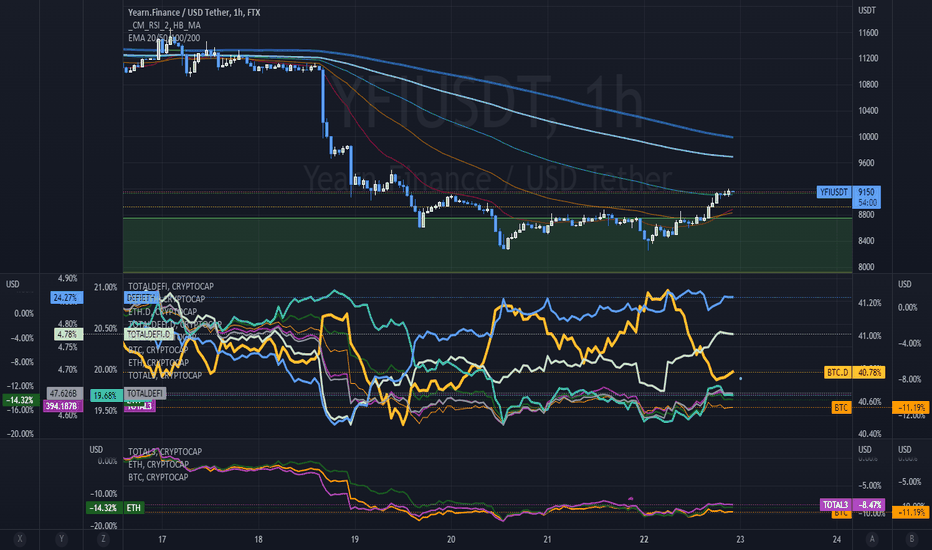Image resolution: width=932 pixels, height=550 pixels.
Task: Select the TOTALDEFI, CRYPTOCAP legend in the middle pane
Action: (x=171, y=286)
